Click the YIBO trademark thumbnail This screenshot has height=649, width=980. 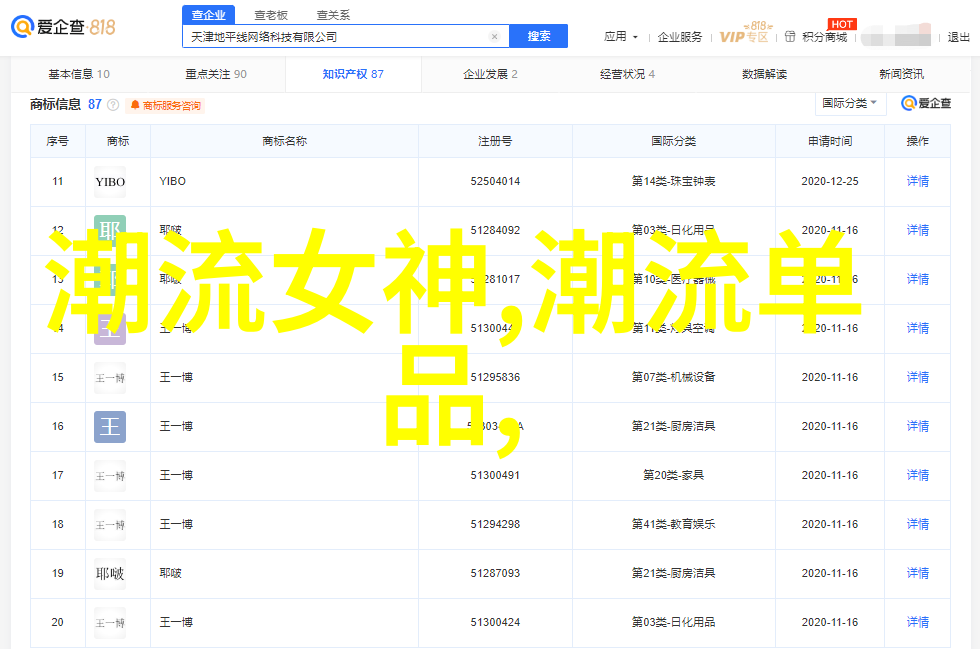pyautogui.click(x=110, y=182)
